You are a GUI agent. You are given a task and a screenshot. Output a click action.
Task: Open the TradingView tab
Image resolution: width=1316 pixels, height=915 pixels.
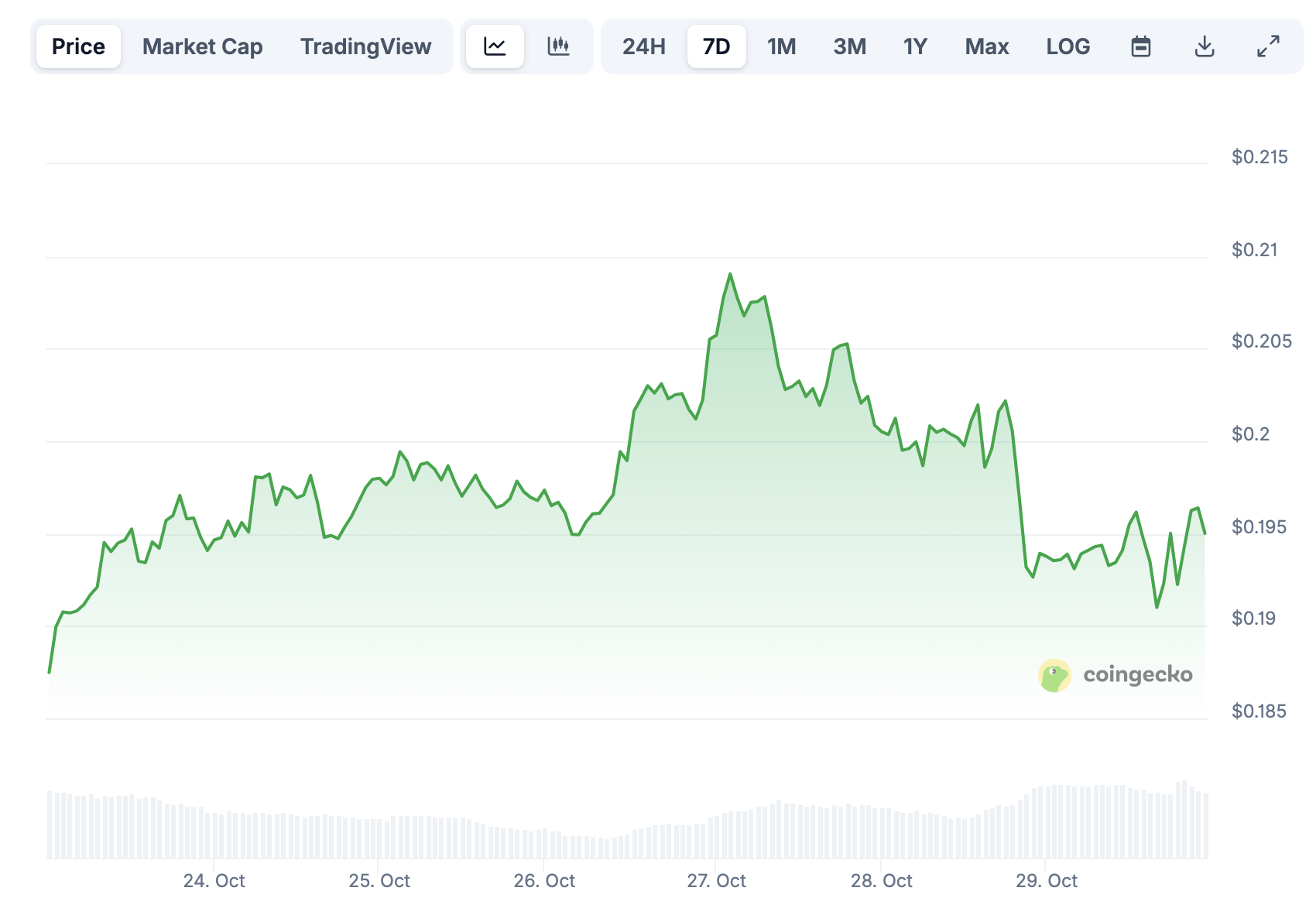pos(365,46)
